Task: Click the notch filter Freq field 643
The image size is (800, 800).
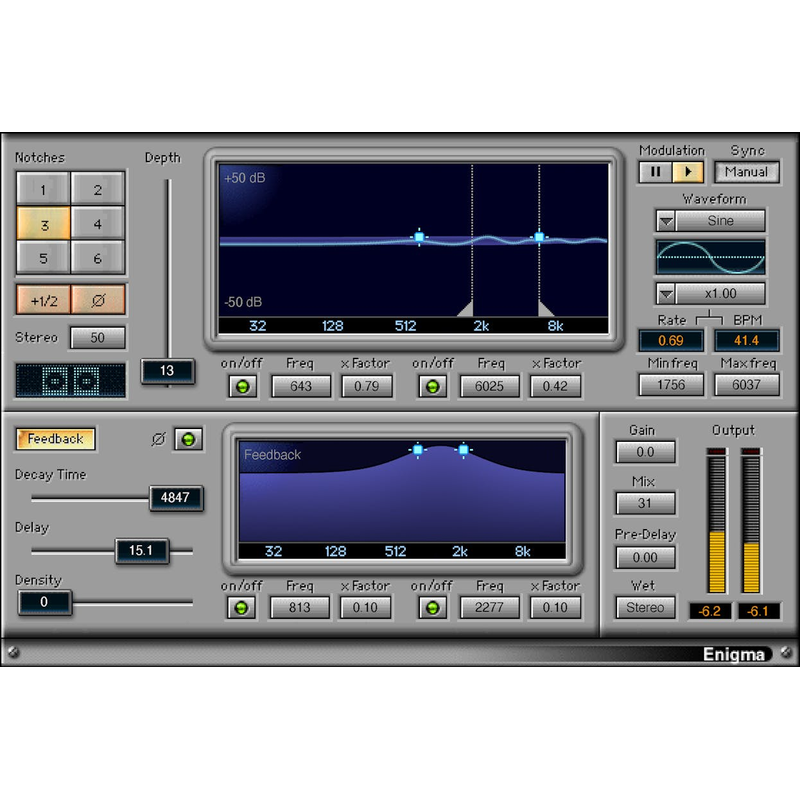Action: pos(301,386)
